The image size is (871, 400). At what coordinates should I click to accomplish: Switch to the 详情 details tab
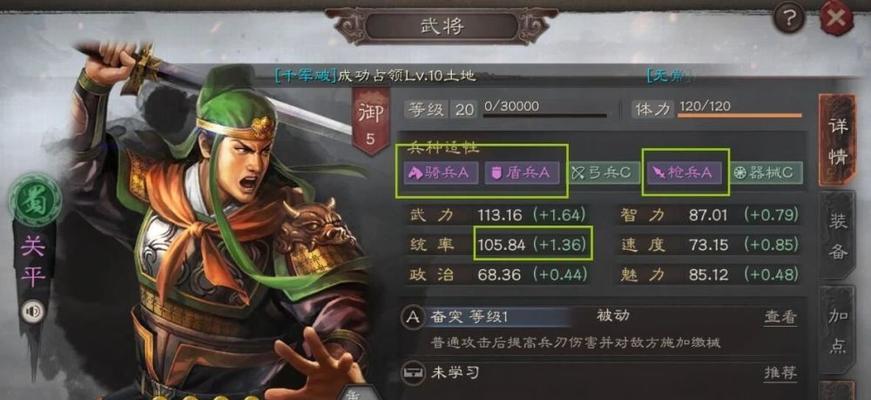(837, 141)
